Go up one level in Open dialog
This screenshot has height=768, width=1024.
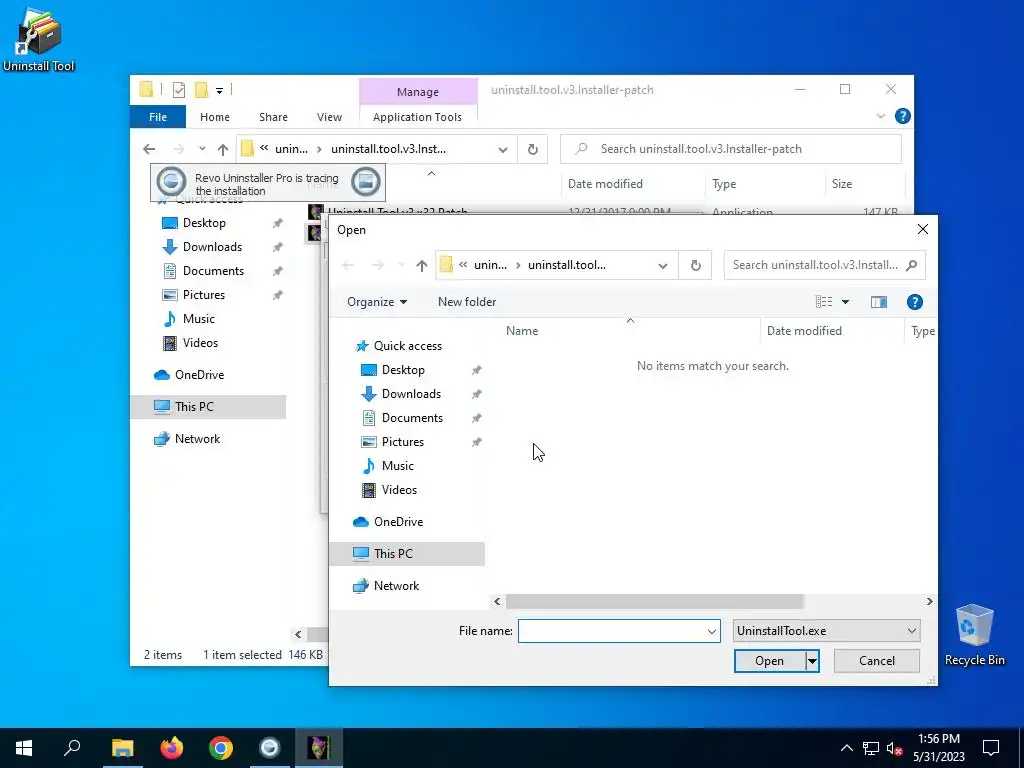[421, 265]
